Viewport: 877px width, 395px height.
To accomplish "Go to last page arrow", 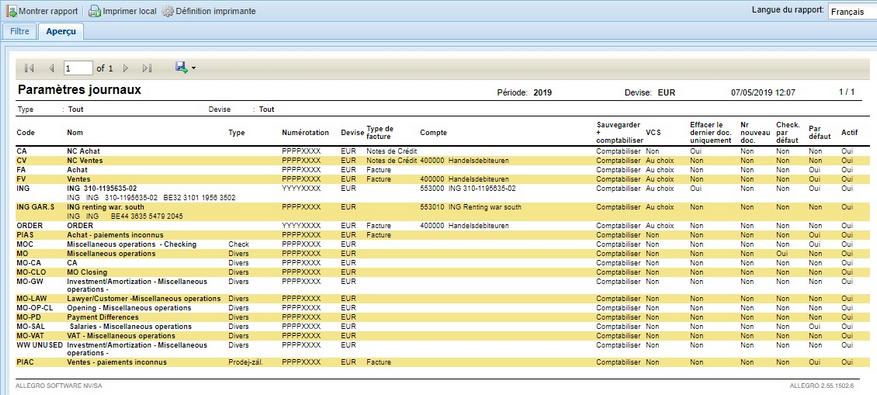I will coord(147,68).
